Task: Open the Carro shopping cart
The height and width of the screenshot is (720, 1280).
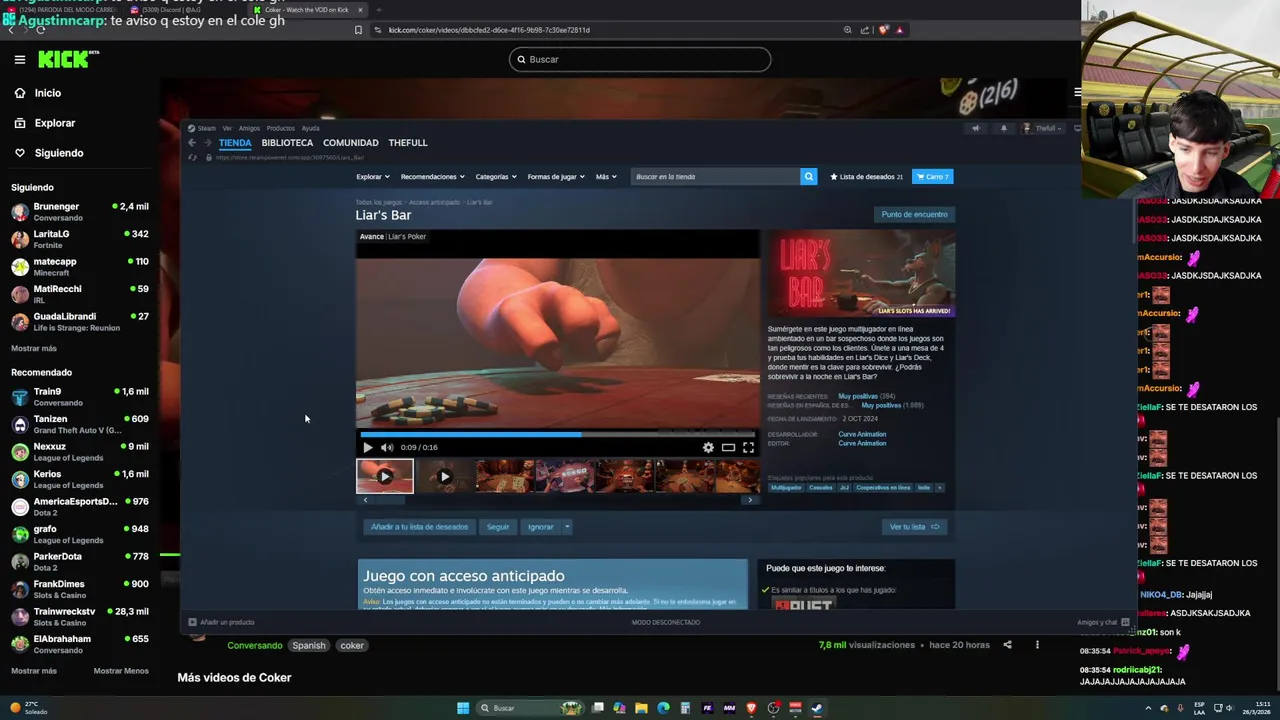Action: point(933,177)
